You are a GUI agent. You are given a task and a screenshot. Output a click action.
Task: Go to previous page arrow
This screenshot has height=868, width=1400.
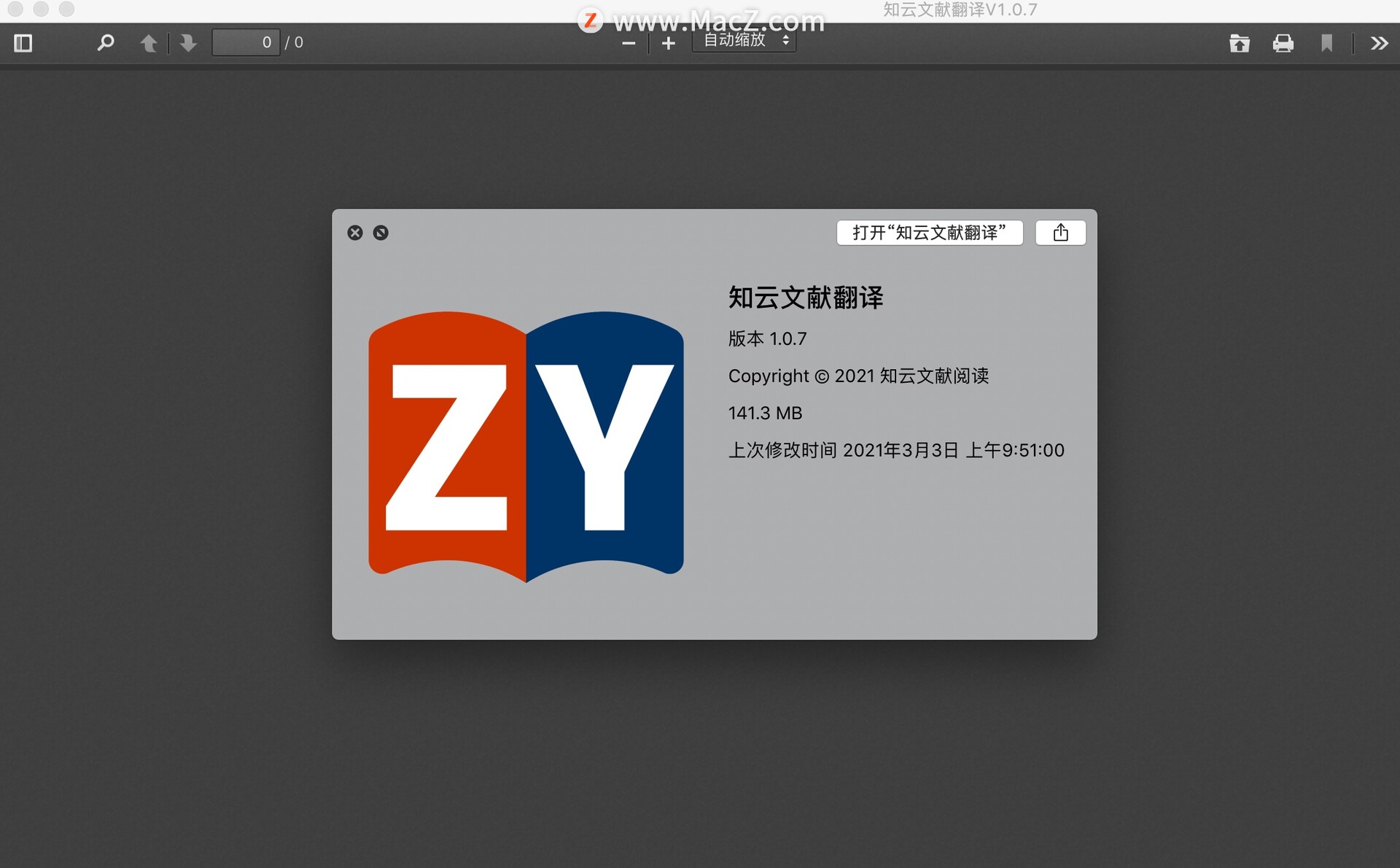point(149,43)
